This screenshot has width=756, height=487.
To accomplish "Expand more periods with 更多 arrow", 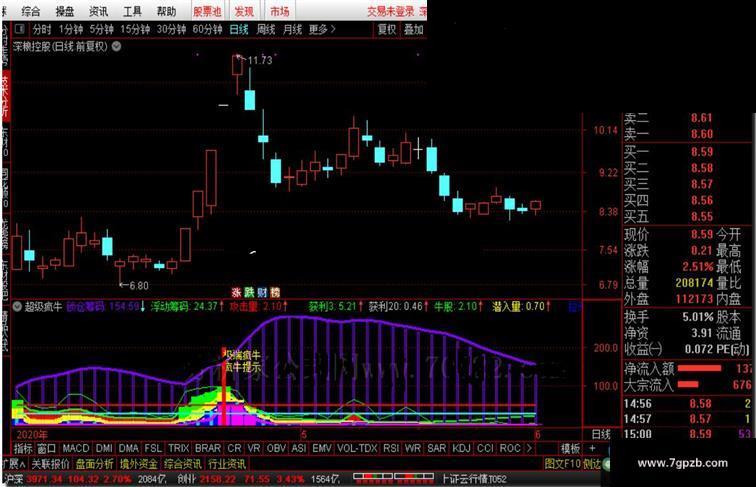I will 322,29.
